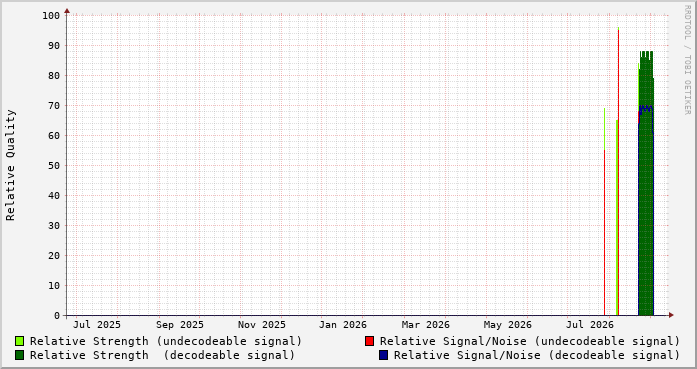The width and height of the screenshot is (697, 369).
Task: Click the Relative Strength (undecodeable signal) label
Action: pyautogui.click(x=166, y=341)
